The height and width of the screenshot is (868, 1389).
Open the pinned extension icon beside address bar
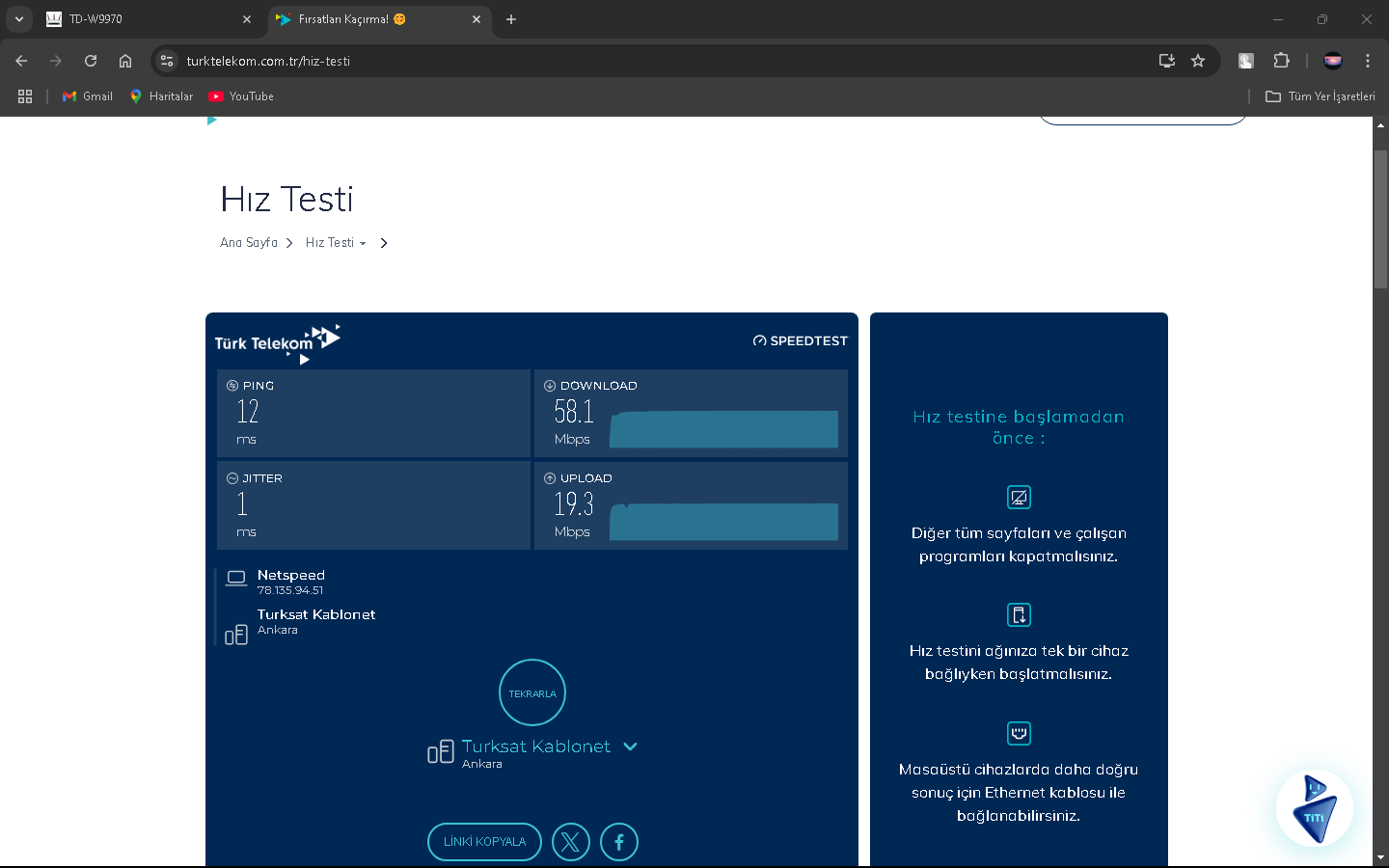tap(1246, 61)
